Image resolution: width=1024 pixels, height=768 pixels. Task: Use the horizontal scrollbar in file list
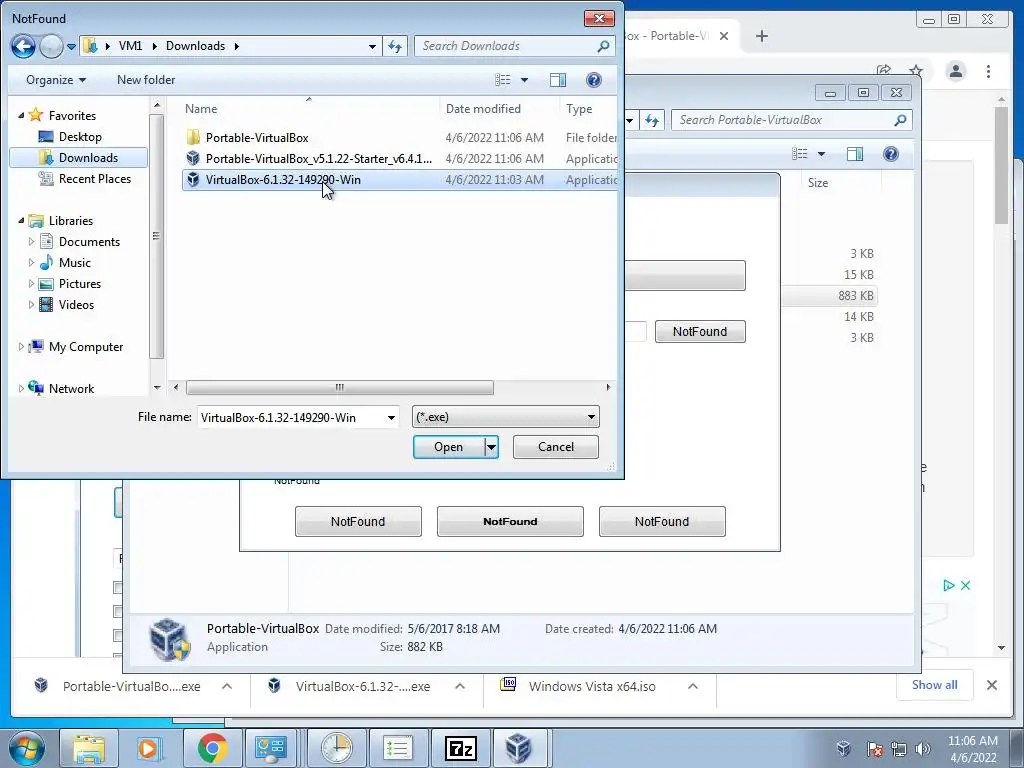[340, 387]
